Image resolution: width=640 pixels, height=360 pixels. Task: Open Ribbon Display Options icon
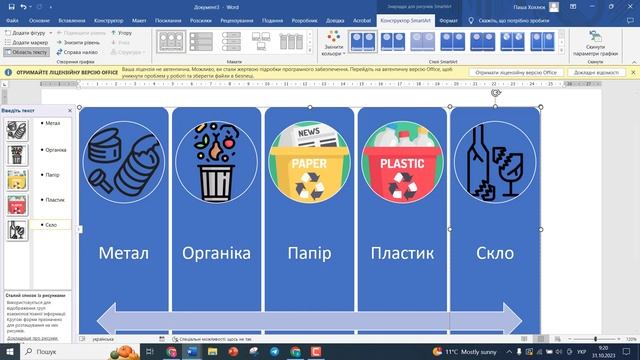point(573,7)
